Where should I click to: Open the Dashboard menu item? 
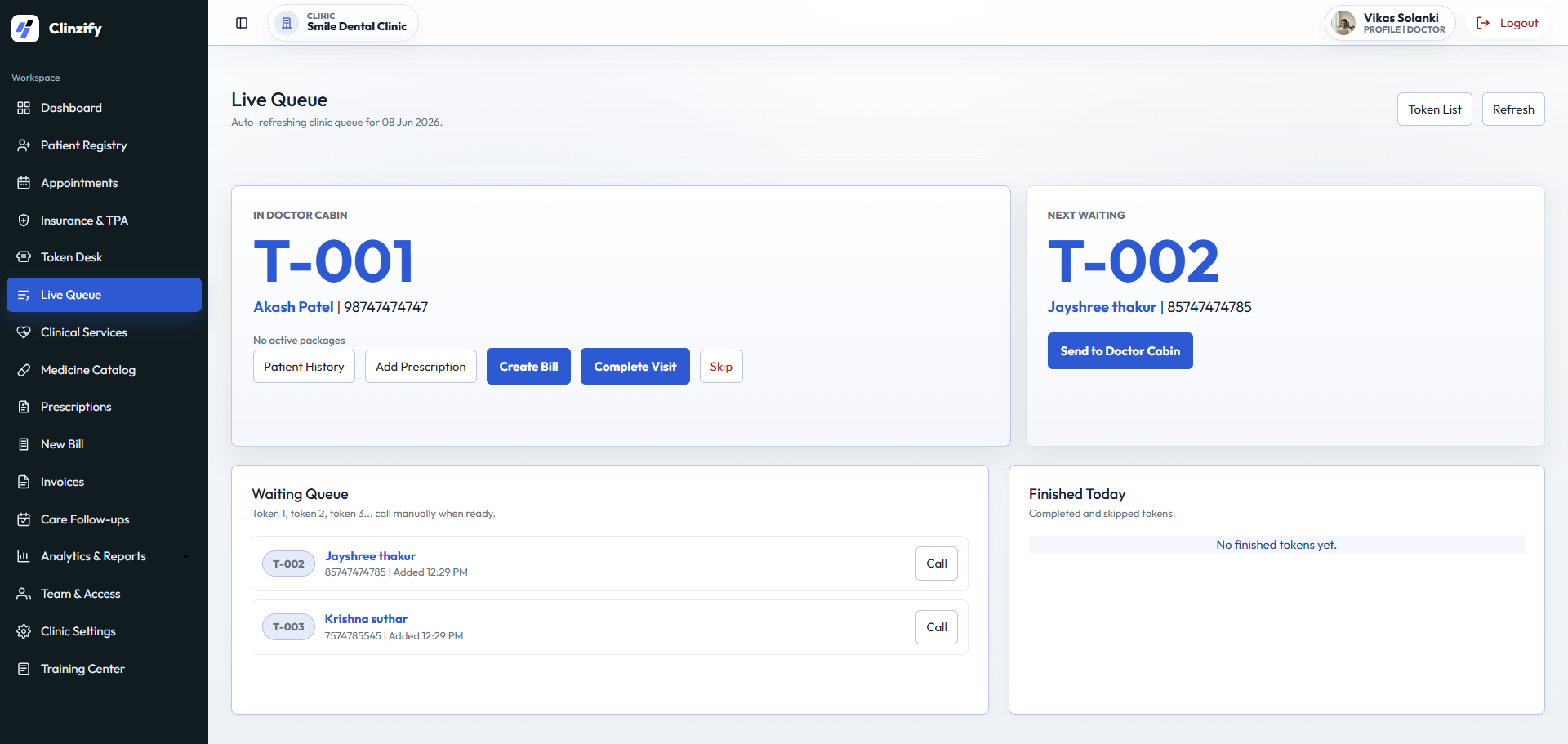pyautogui.click(x=104, y=108)
